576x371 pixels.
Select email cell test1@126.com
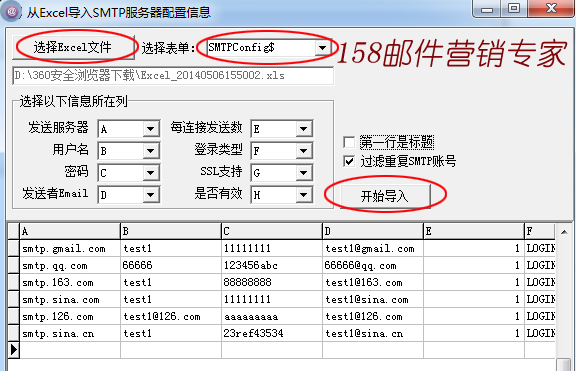373,316
